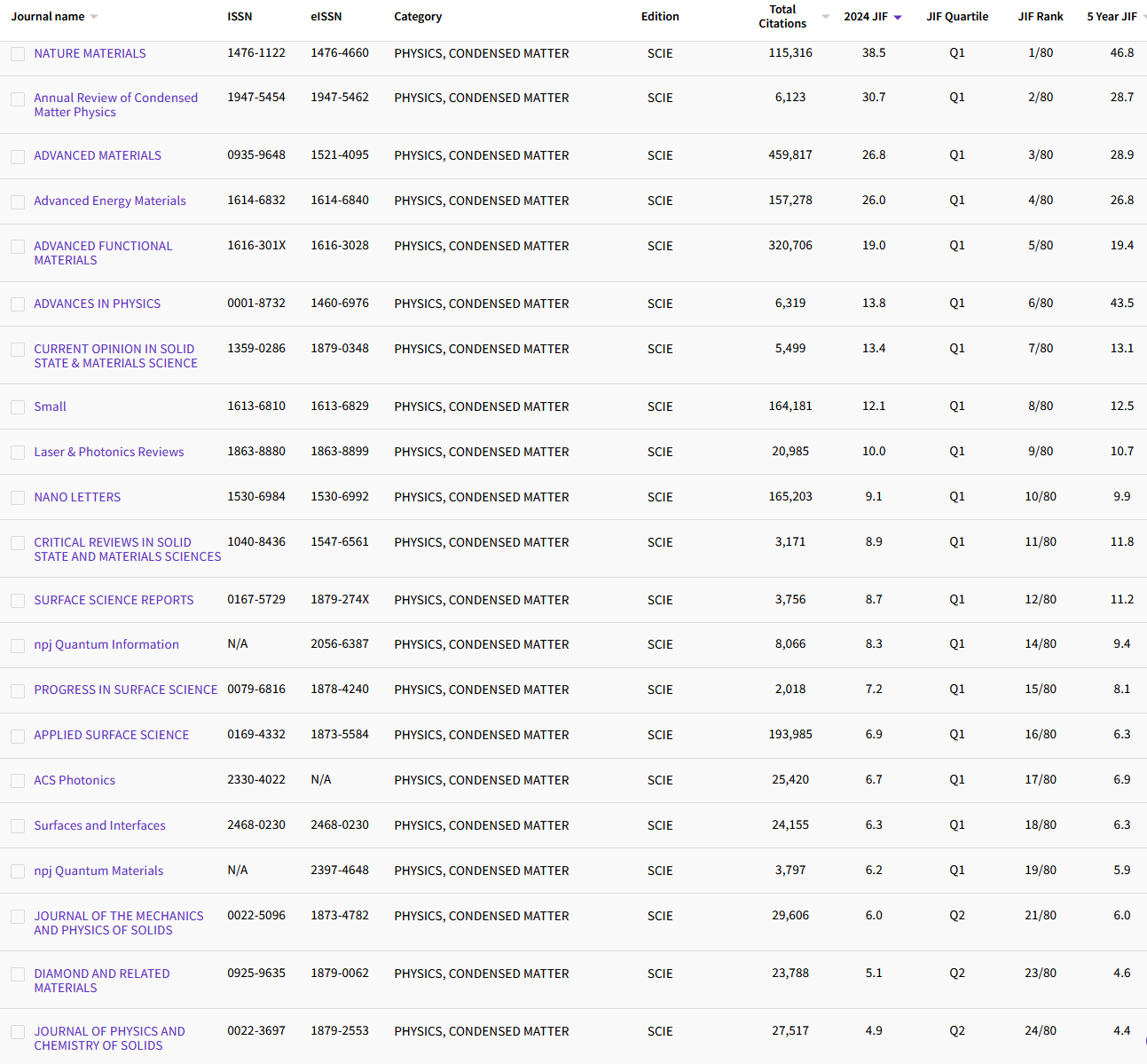Open the npj Quantum Information journal
The height and width of the screenshot is (1064, 1147).
[x=106, y=644]
